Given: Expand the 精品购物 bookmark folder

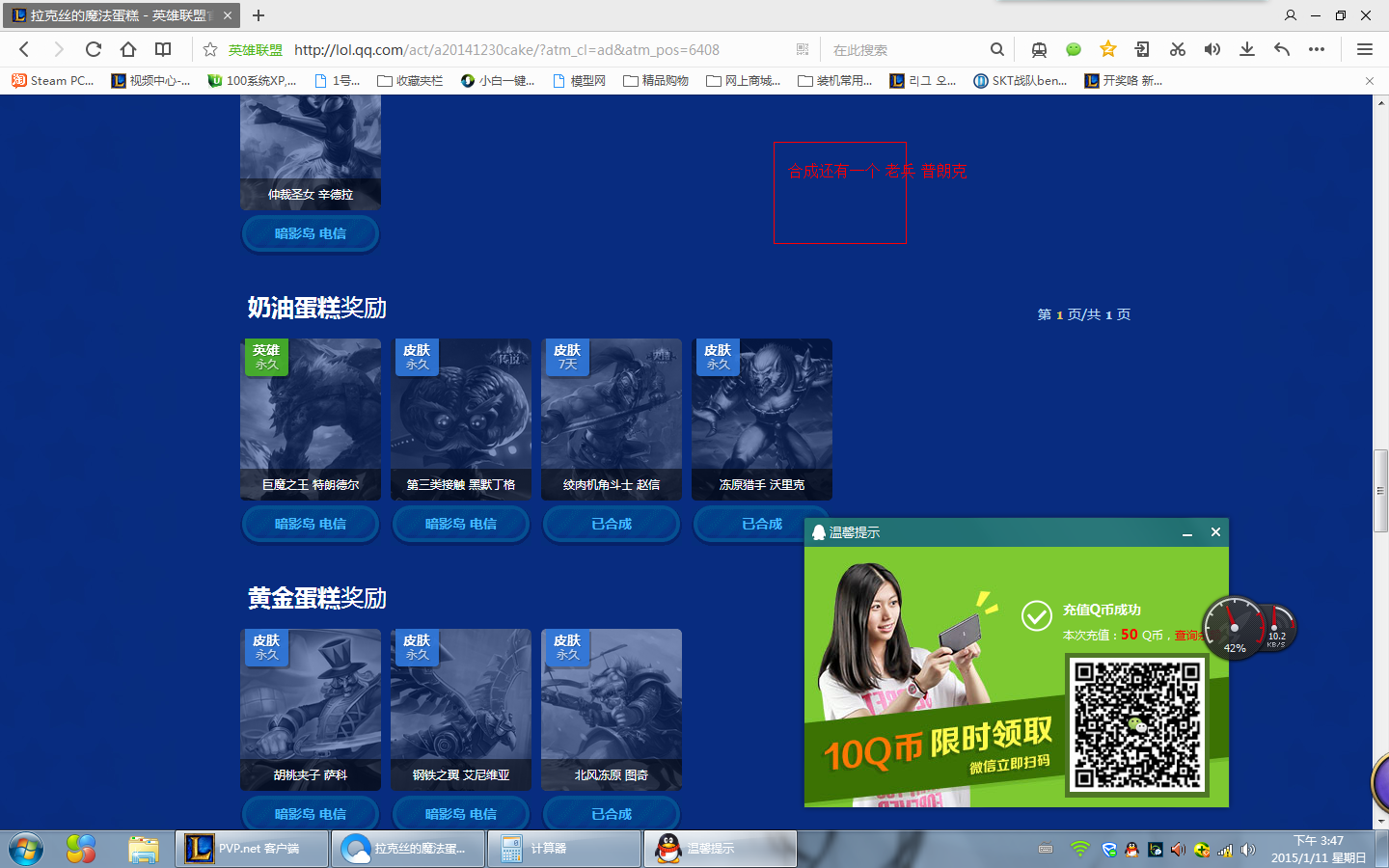Looking at the screenshot, I should (x=656, y=81).
